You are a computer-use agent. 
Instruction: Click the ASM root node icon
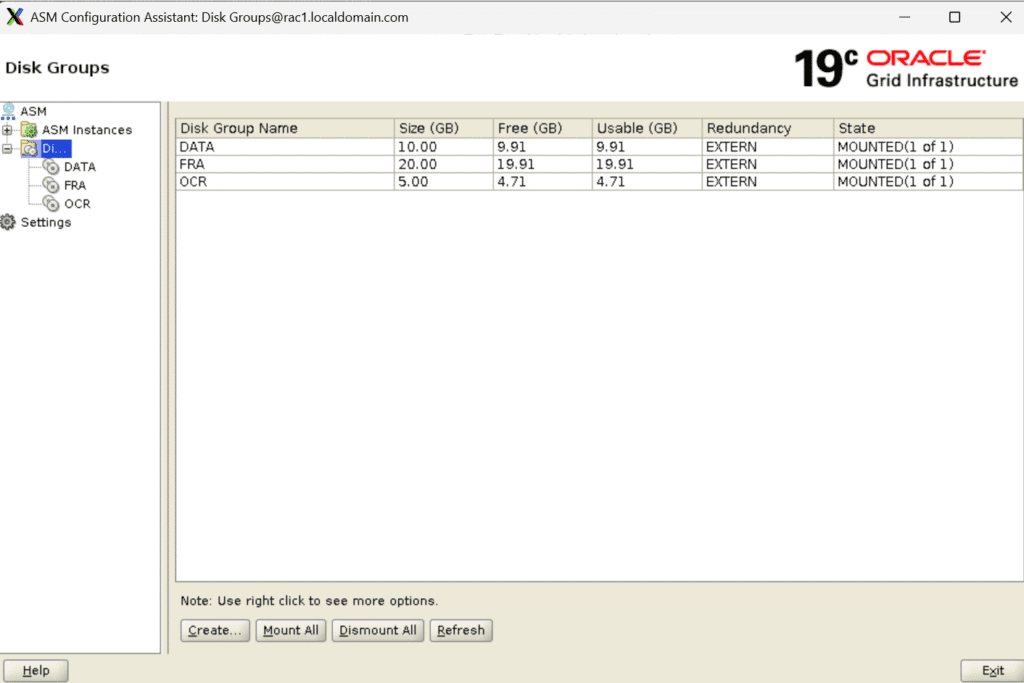pos(9,111)
